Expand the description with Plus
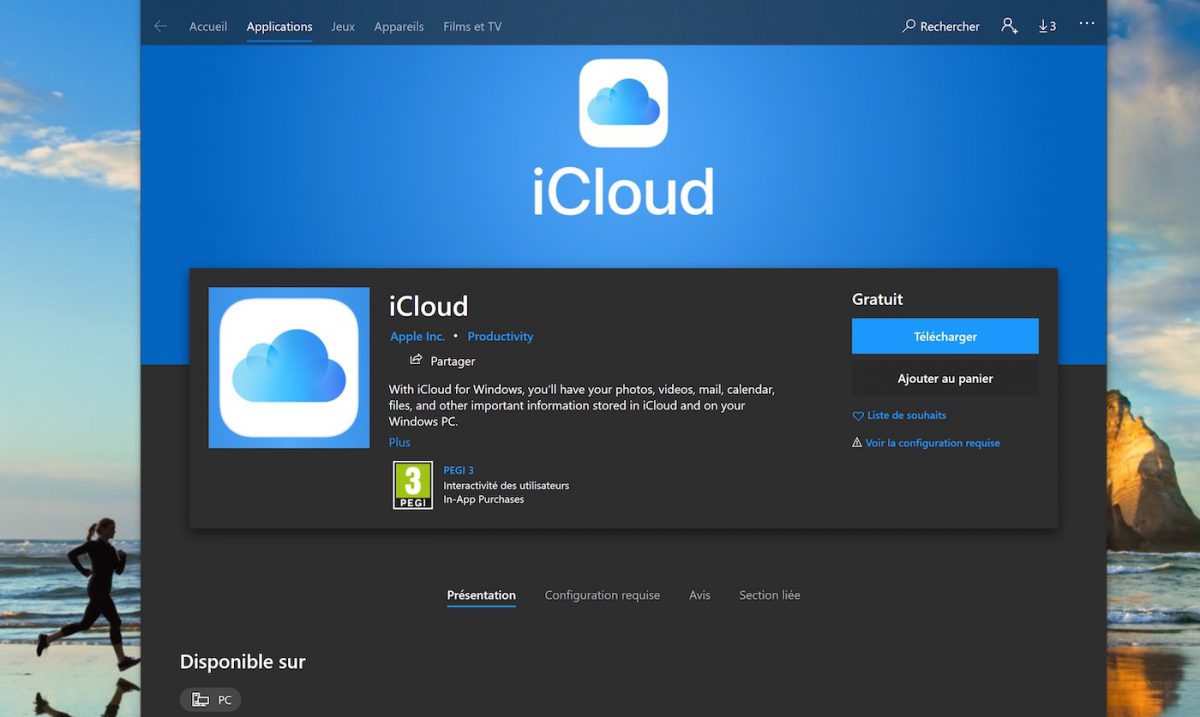Viewport: 1200px width, 717px height. click(x=399, y=442)
